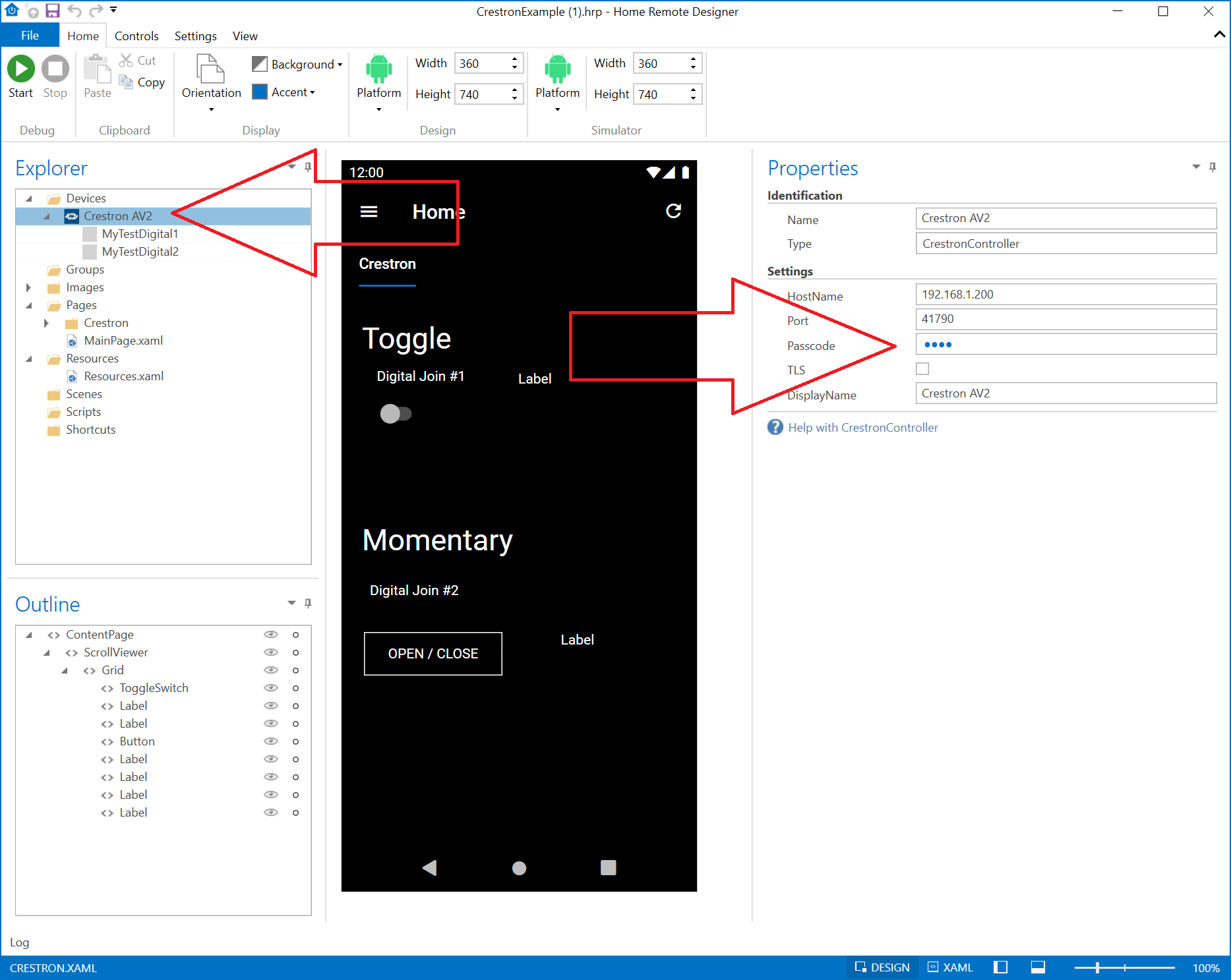
Task: Hide the ToggleSwitch element via eye icon
Action: tap(271, 687)
